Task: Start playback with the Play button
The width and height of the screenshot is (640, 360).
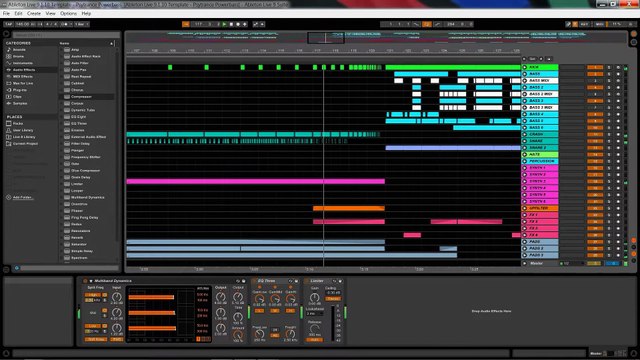Action: pos(224,24)
